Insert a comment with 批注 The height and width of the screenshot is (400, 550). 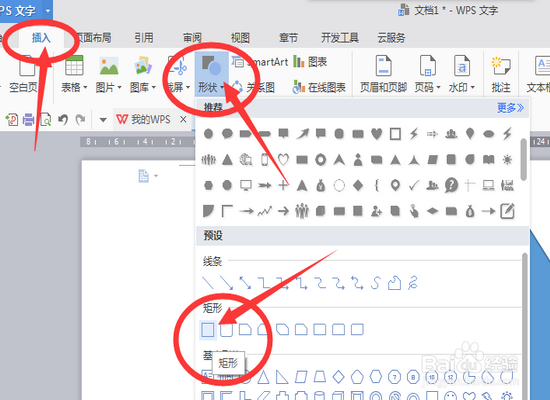501,74
